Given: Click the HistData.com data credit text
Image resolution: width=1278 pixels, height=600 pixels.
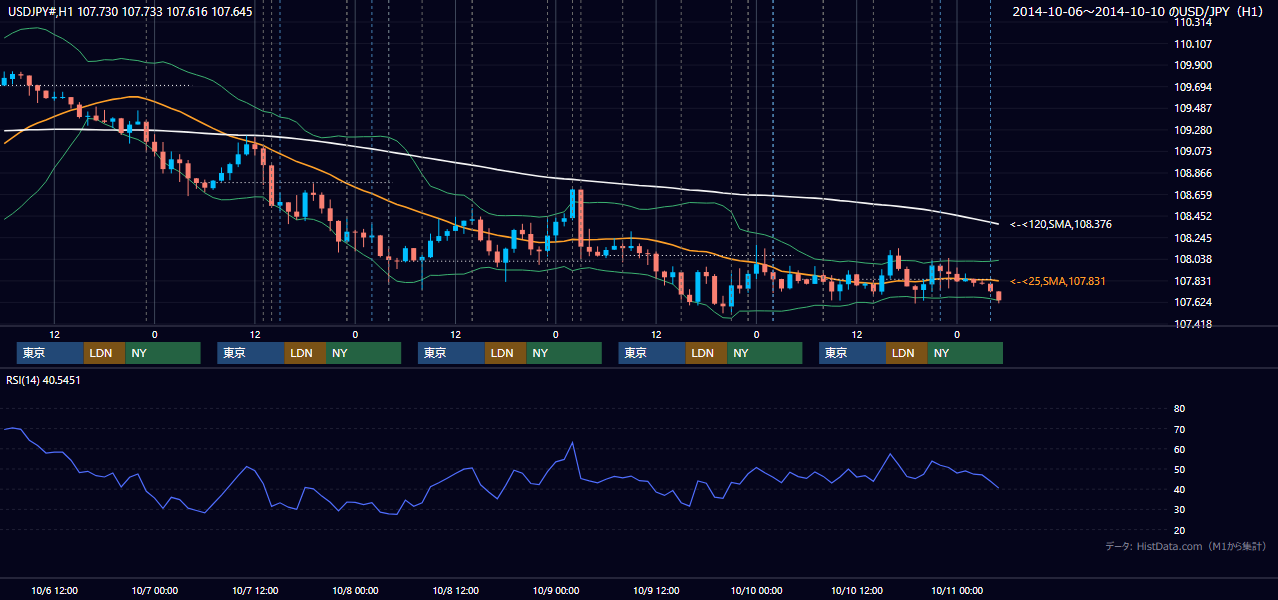Looking at the screenshot, I should 1186,546.
